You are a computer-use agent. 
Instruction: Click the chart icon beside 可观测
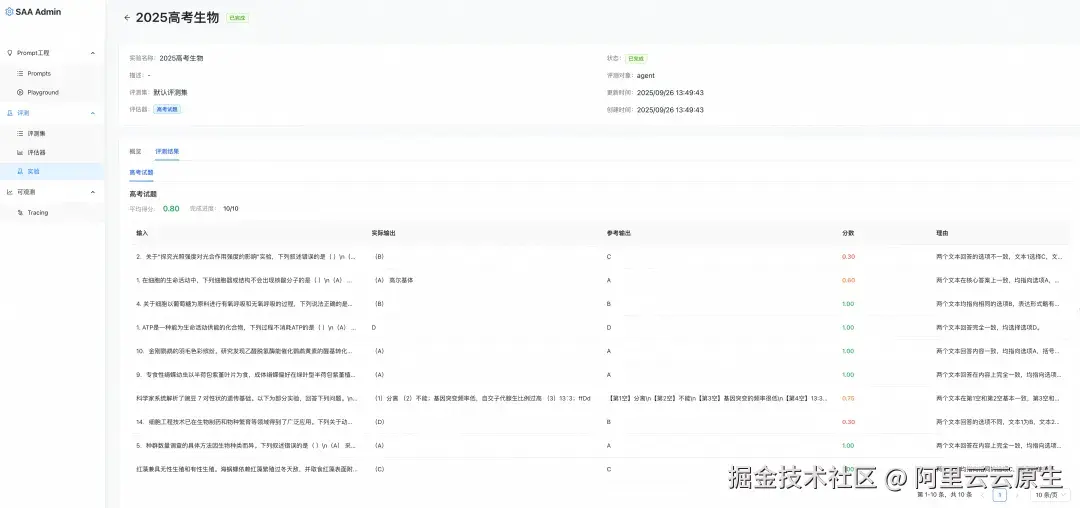pyautogui.click(x=10, y=192)
